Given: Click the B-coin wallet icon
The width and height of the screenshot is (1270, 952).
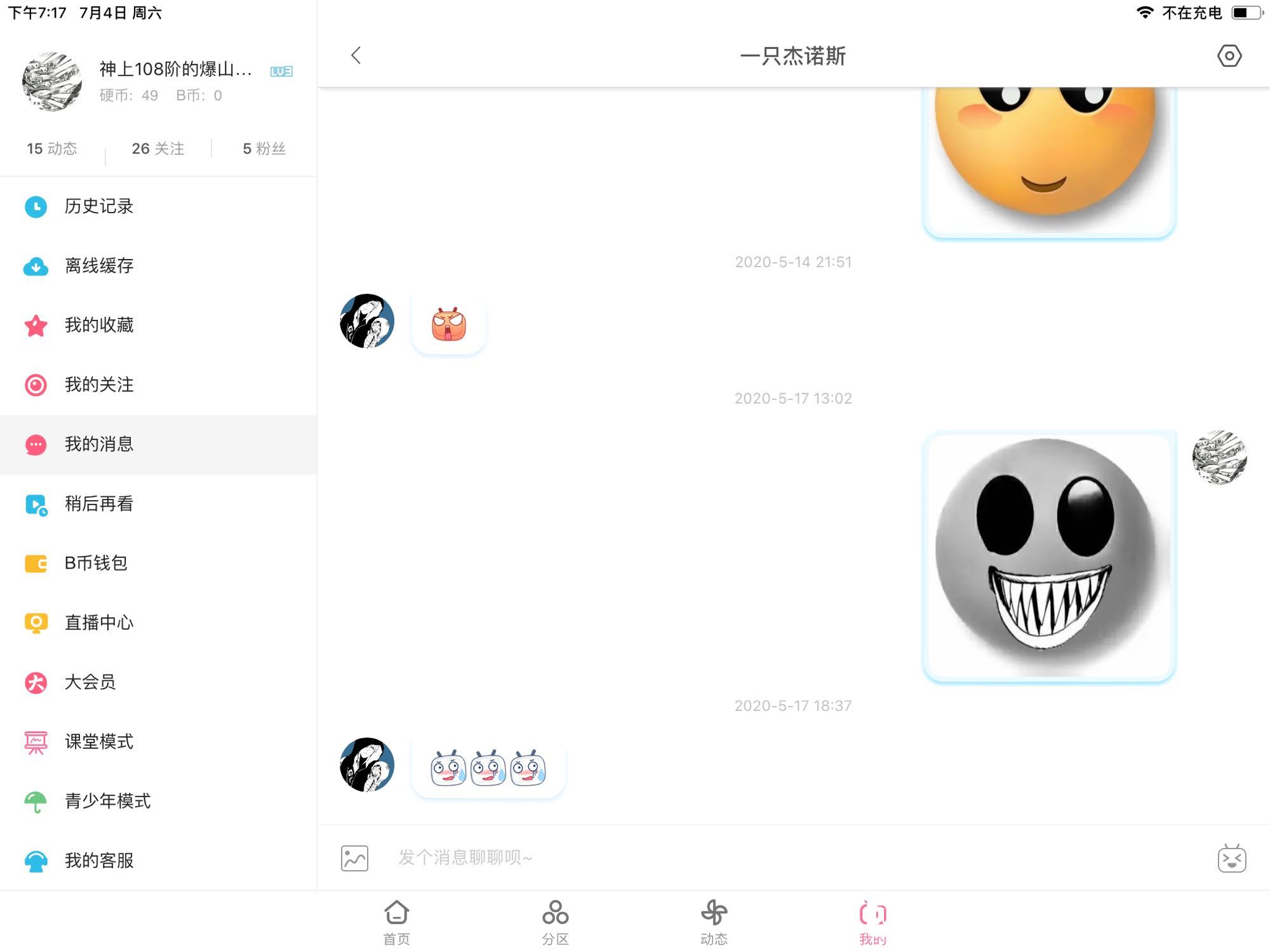Looking at the screenshot, I should [36, 564].
